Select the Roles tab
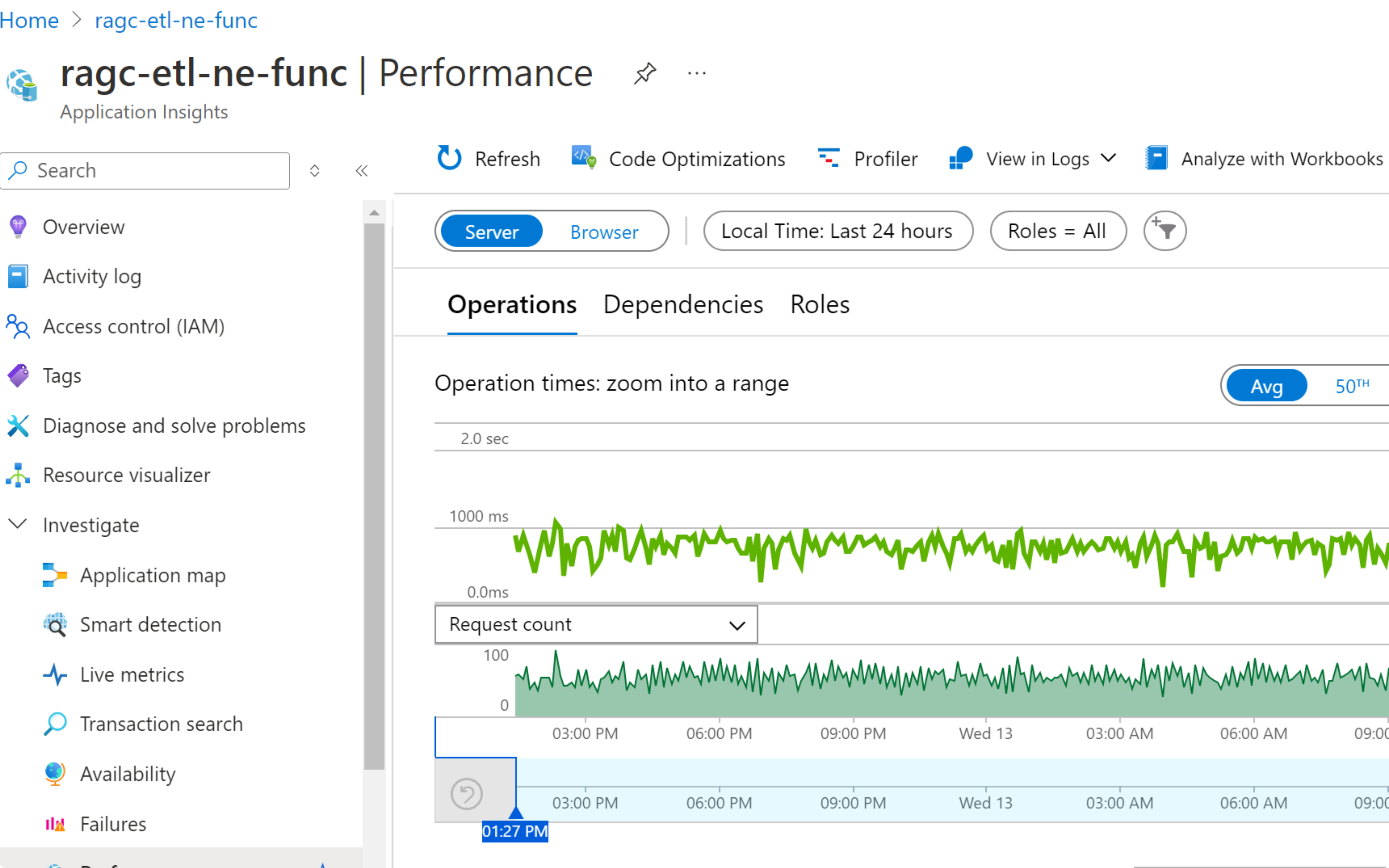 pyautogui.click(x=819, y=305)
